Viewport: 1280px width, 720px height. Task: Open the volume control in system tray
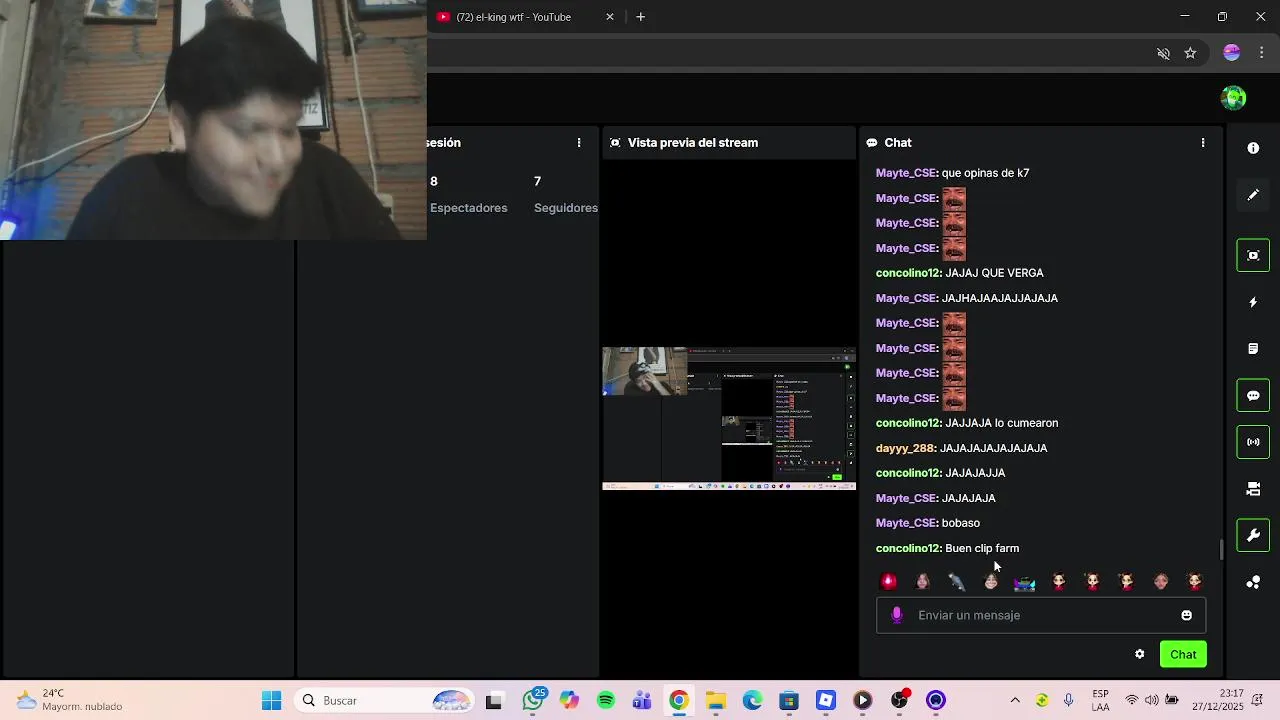point(1152,701)
